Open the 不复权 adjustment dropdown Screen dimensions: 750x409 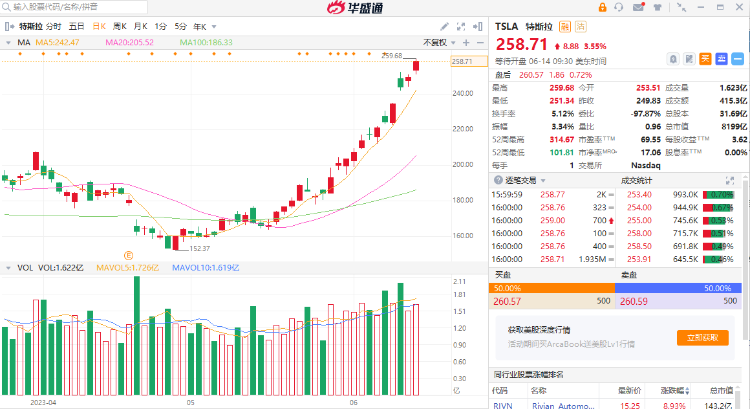[439, 43]
